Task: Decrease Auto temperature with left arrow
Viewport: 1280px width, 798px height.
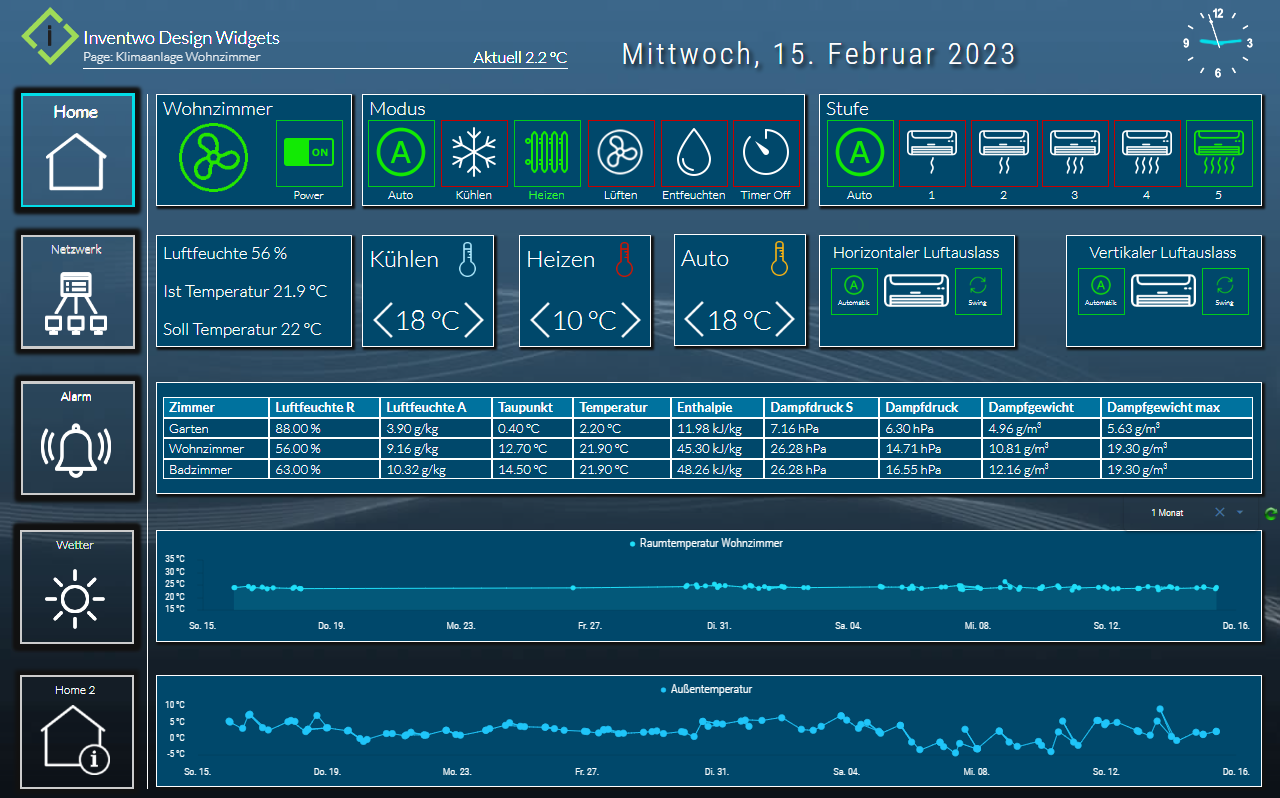Action: pos(695,320)
